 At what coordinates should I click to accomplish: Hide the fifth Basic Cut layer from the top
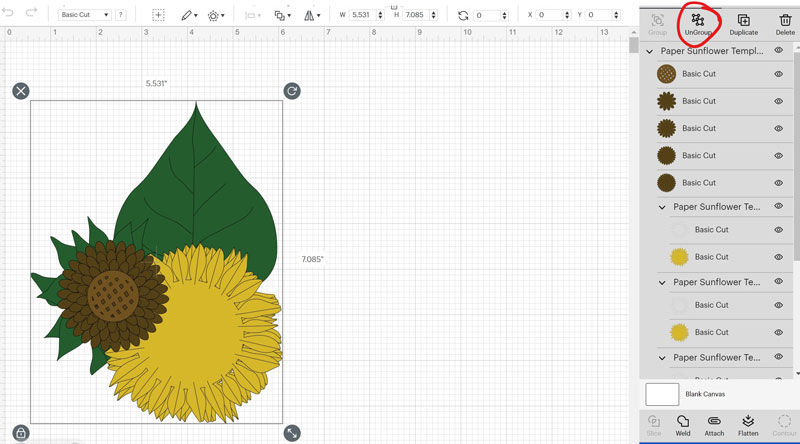(x=779, y=183)
